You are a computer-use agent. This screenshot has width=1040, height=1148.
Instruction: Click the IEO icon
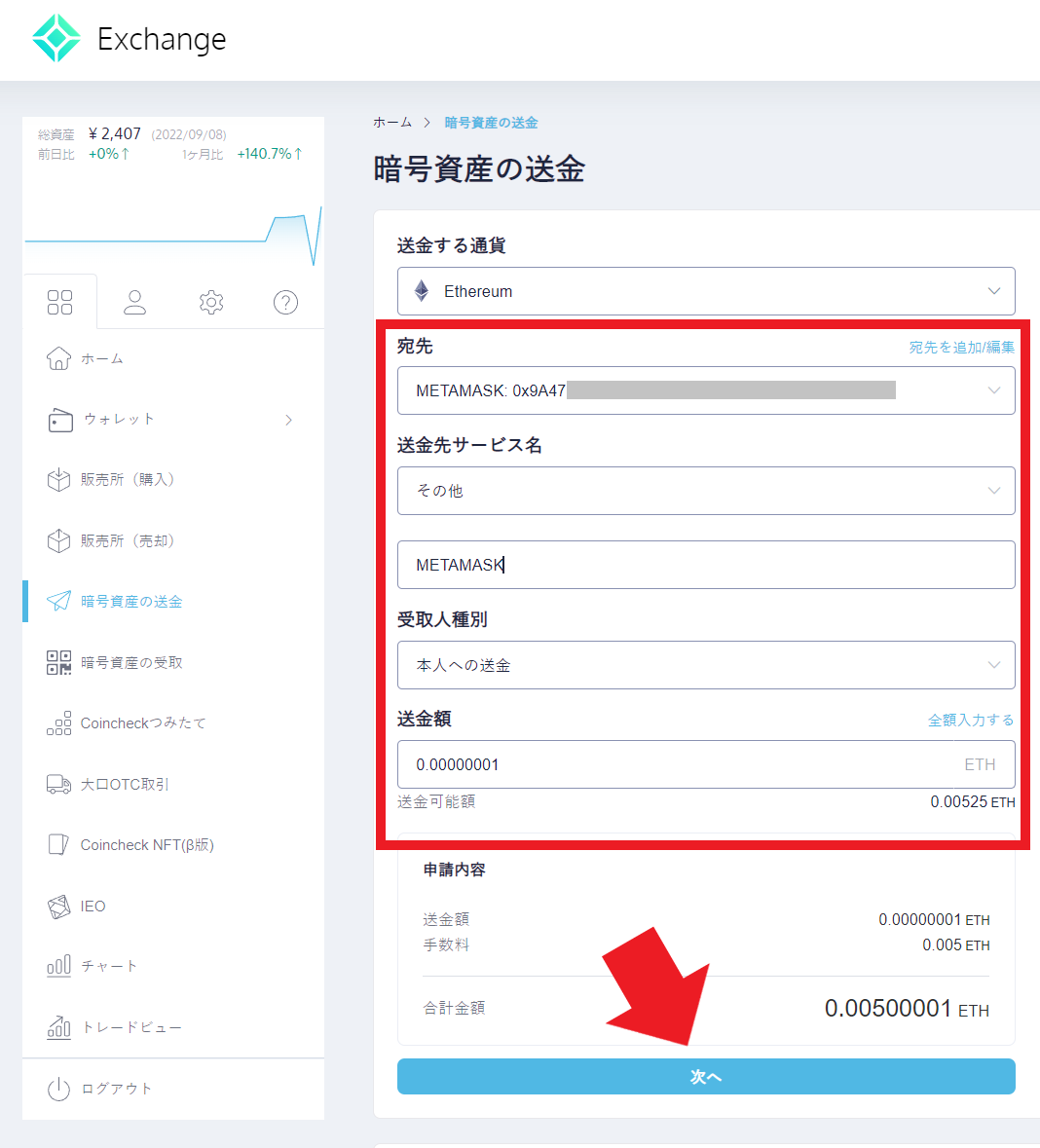tap(59, 907)
